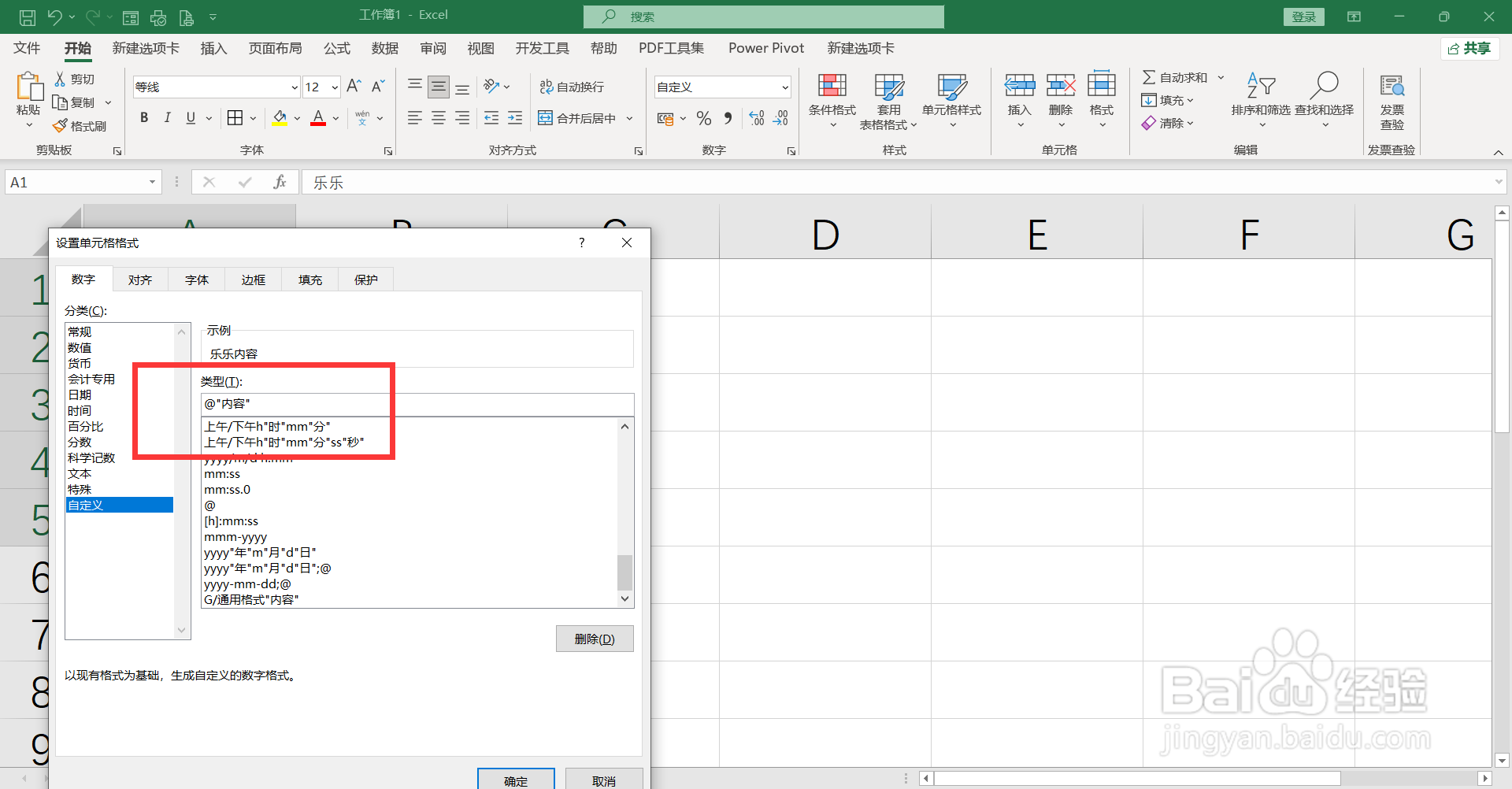The width and height of the screenshot is (1512, 789).
Task: Click the format list scrollbar thumb
Action: coord(624,572)
